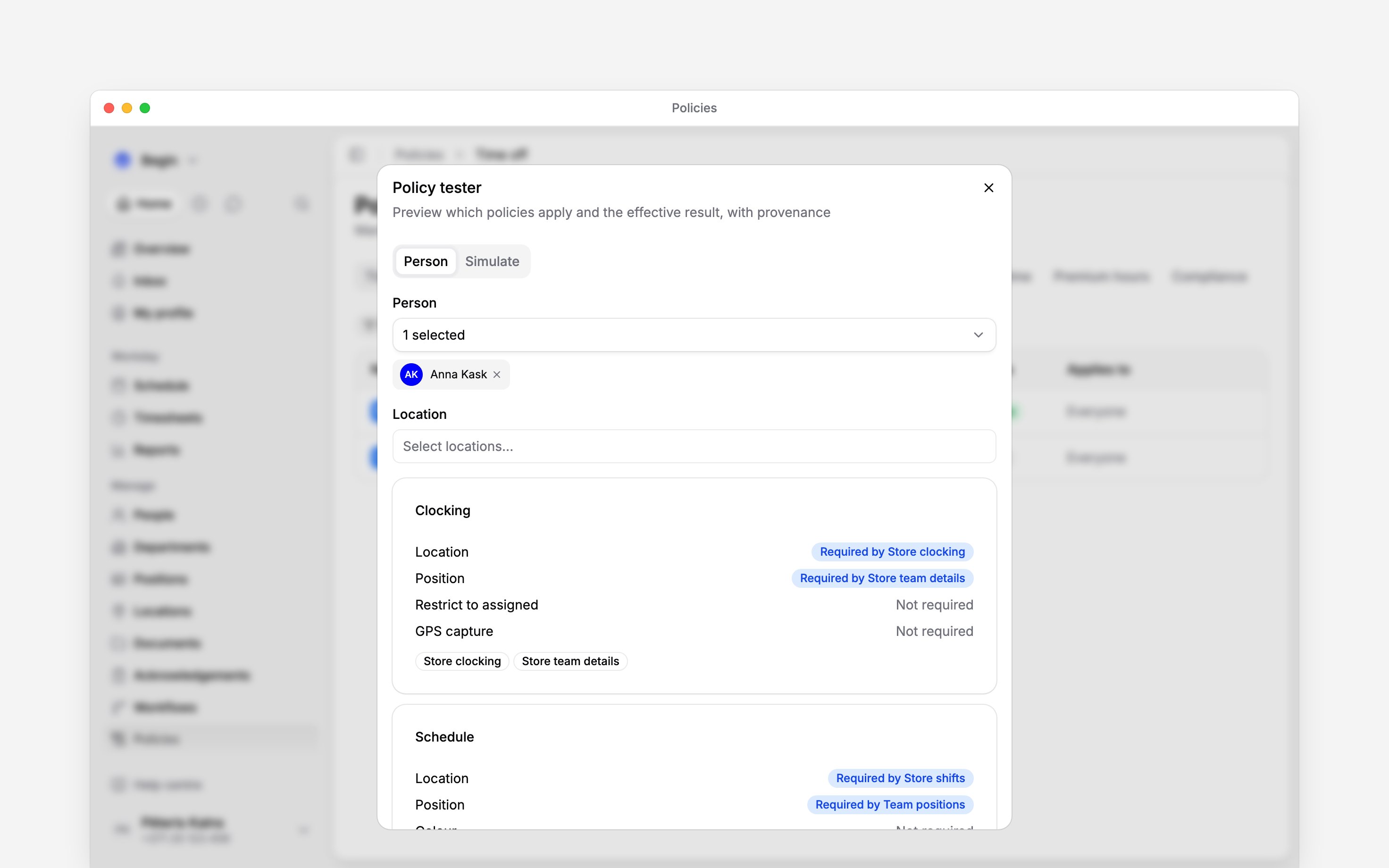Open Required by Team positions badge

tap(890, 804)
